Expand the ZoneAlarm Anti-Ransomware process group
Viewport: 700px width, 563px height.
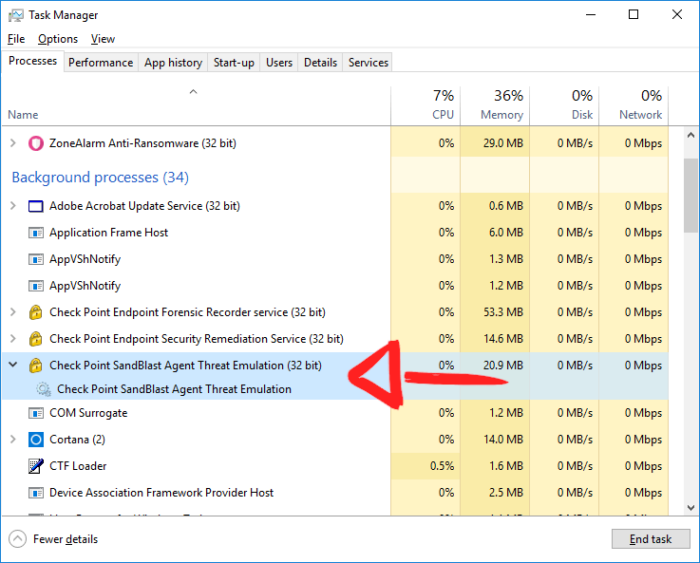coord(13,143)
